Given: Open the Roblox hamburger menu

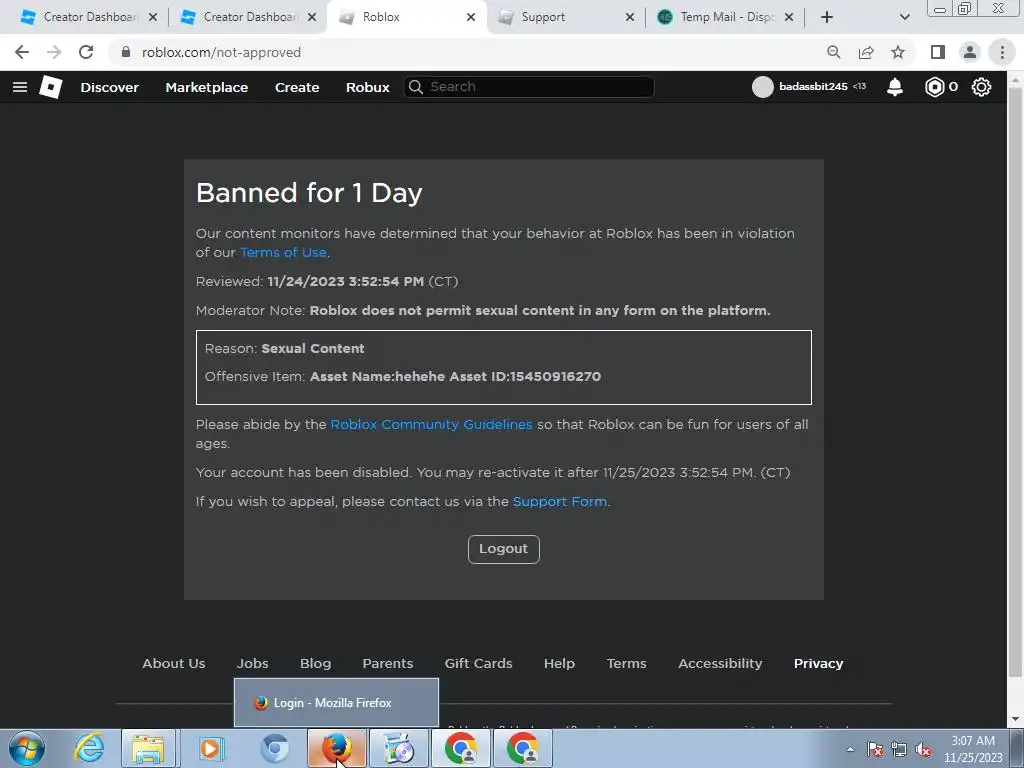Looking at the screenshot, I should [x=20, y=87].
